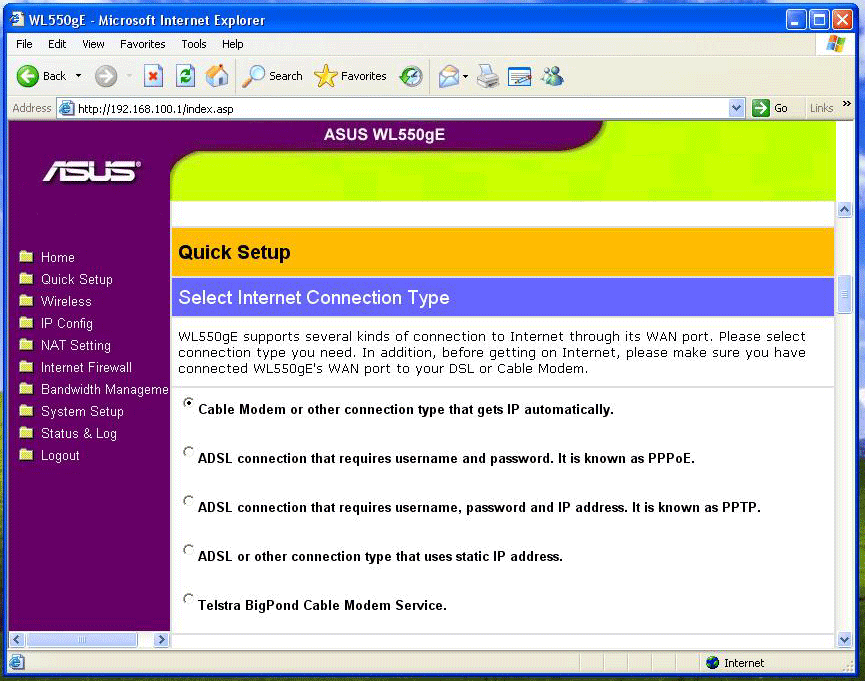
Task: Select Cable Modem automatic IP option
Action: pyautogui.click(x=188, y=403)
